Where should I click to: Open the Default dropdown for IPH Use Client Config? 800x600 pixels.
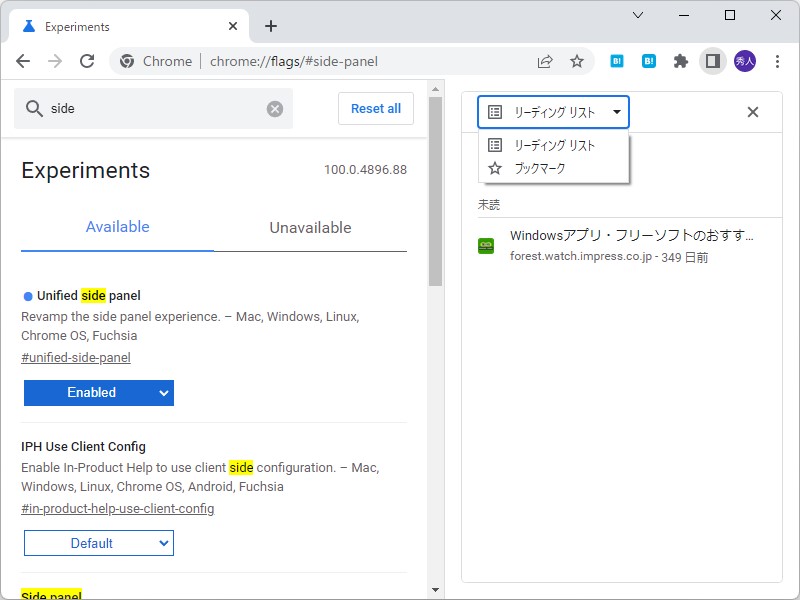(x=98, y=543)
